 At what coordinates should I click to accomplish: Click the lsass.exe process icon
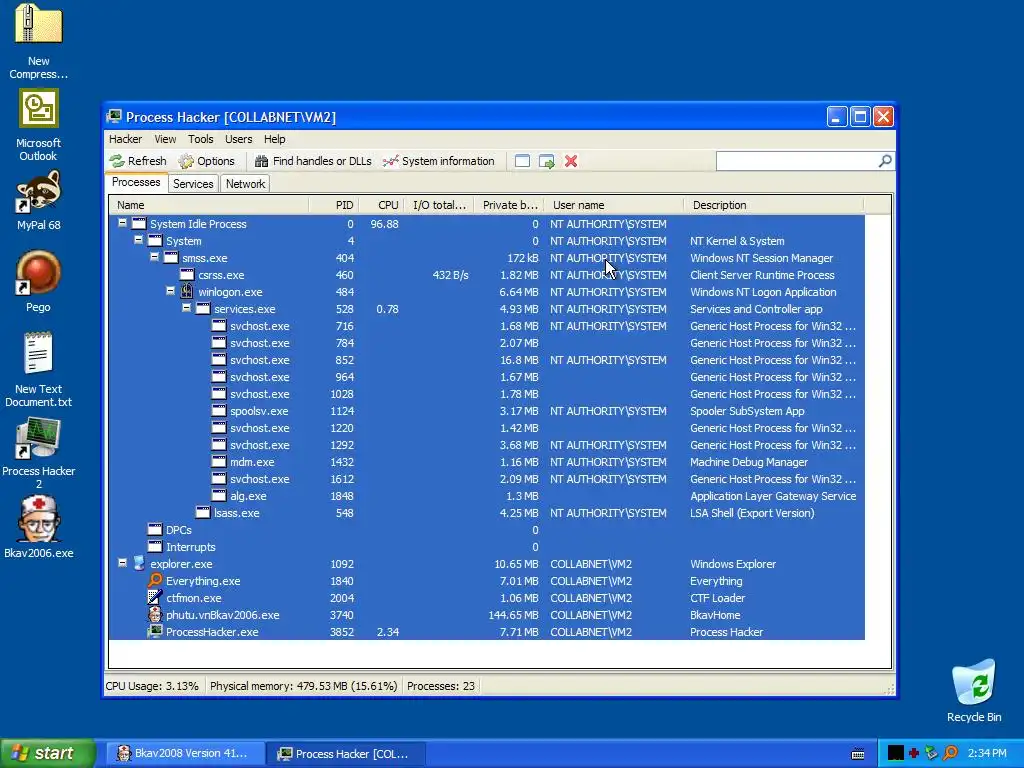point(203,512)
